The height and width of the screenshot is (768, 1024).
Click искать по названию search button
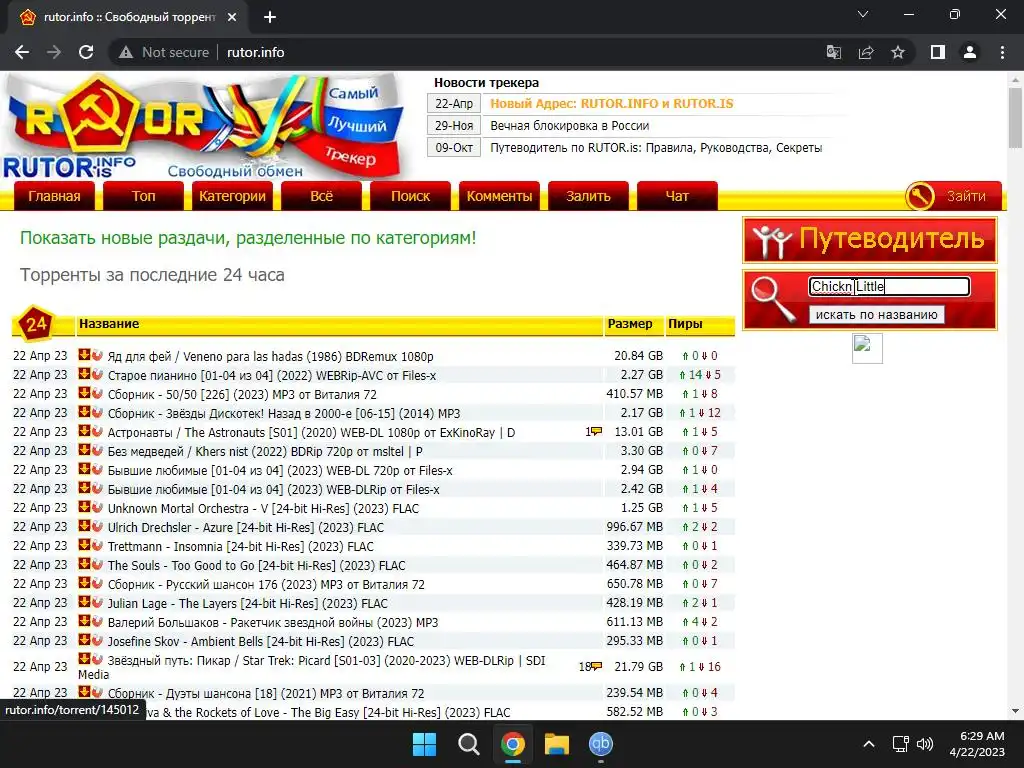click(876, 315)
